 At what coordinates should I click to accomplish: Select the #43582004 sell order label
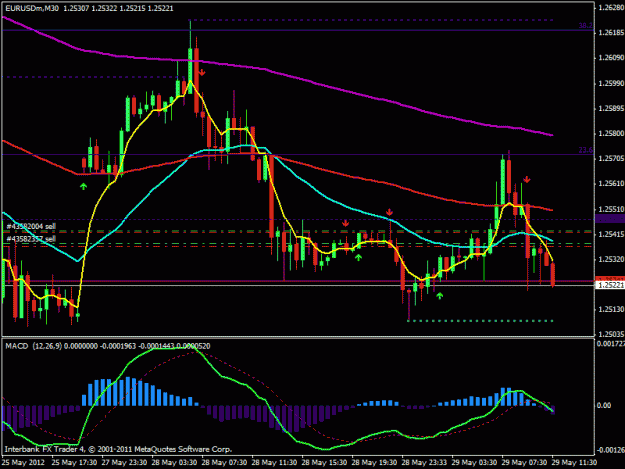click(x=31, y=226)
